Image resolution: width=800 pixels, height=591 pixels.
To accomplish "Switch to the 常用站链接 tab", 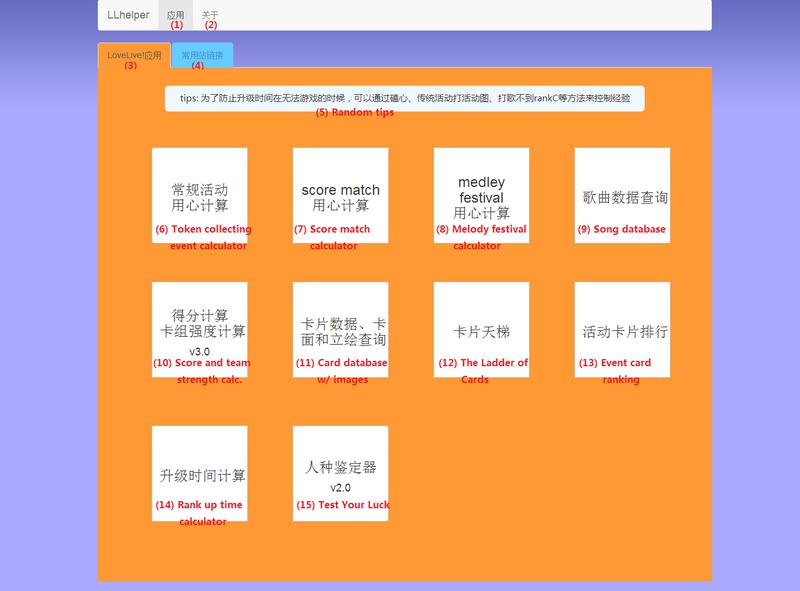I will click(202, 55).
